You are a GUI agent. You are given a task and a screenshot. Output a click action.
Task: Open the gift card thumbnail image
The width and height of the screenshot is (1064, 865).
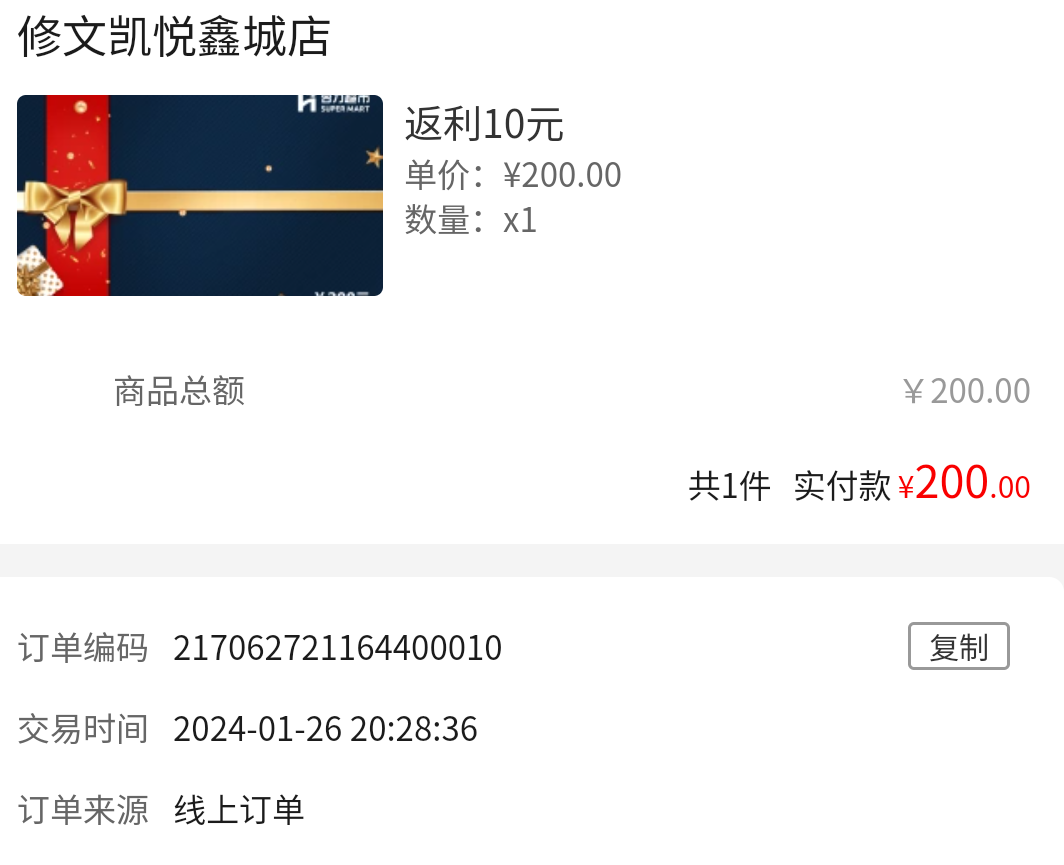[x=200, y=195]
